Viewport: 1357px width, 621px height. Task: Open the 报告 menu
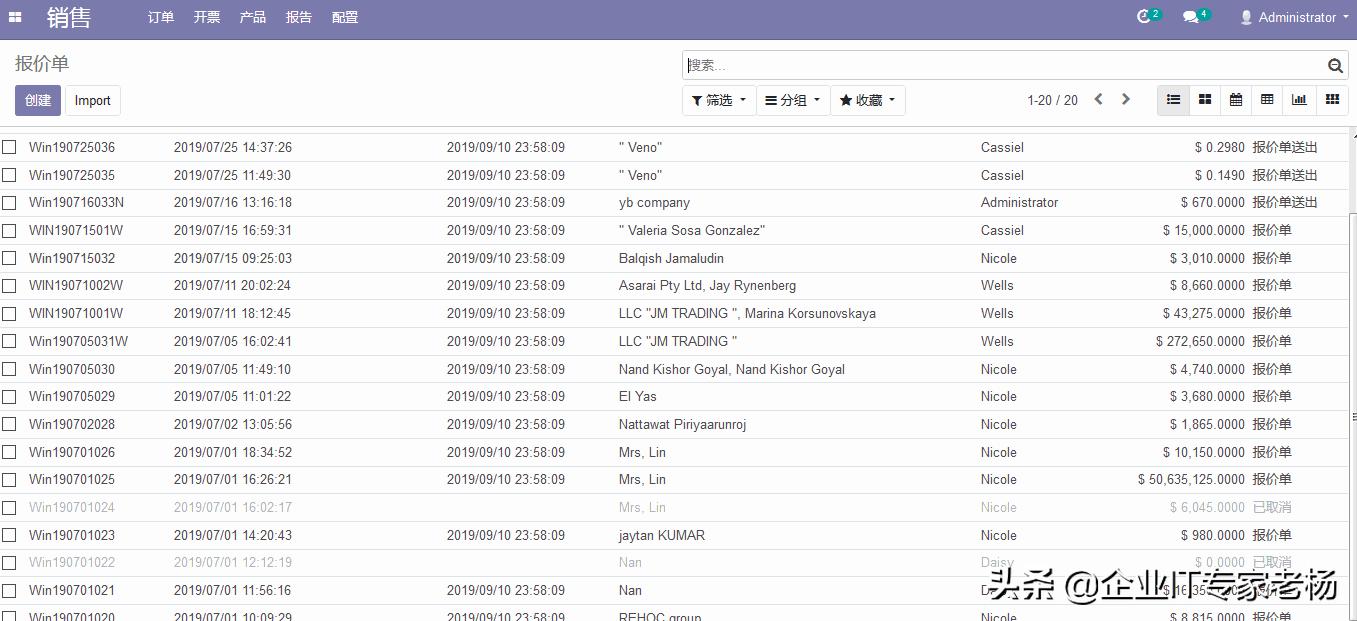298,17
